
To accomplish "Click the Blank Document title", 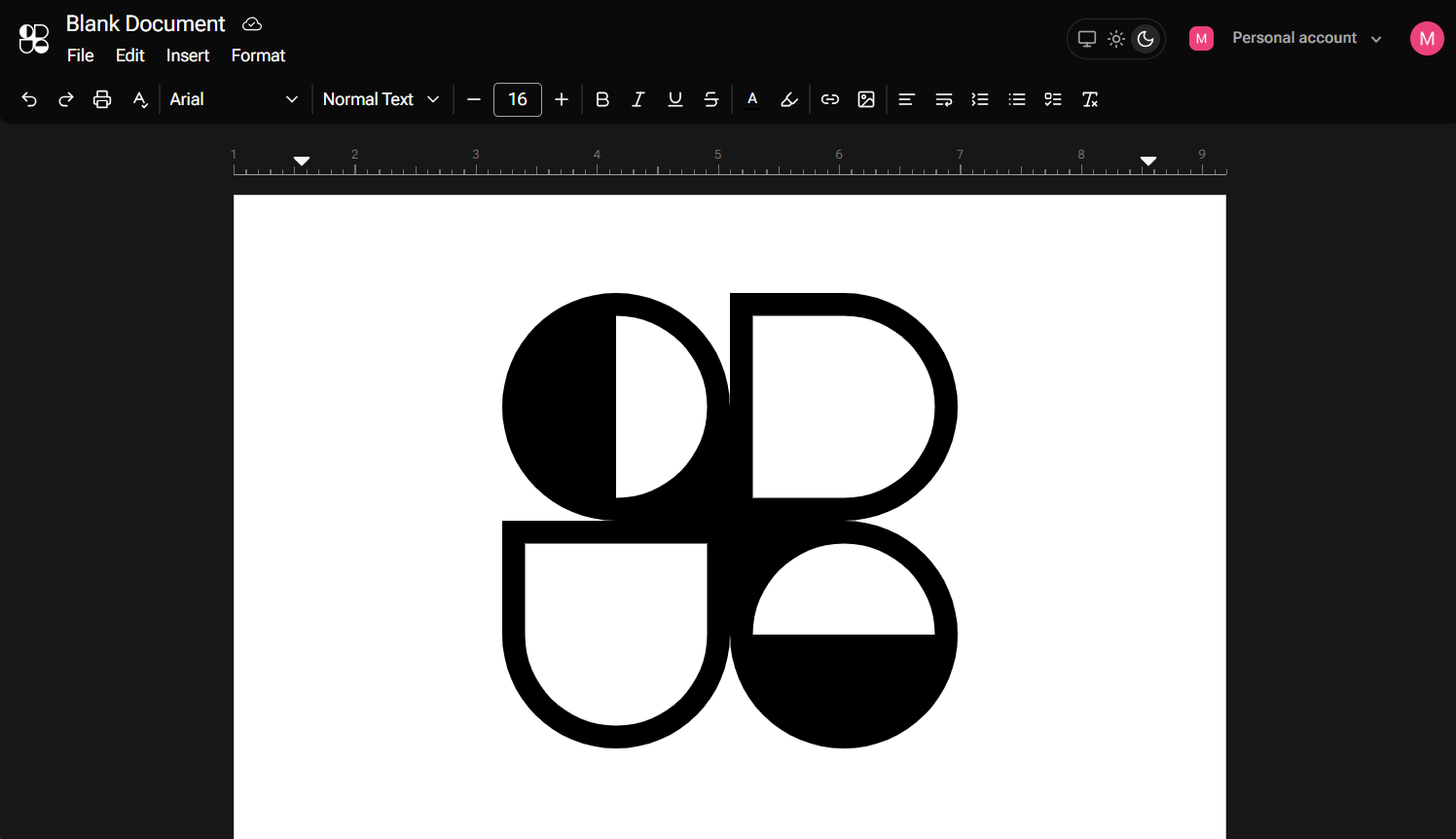I will 145,23.
